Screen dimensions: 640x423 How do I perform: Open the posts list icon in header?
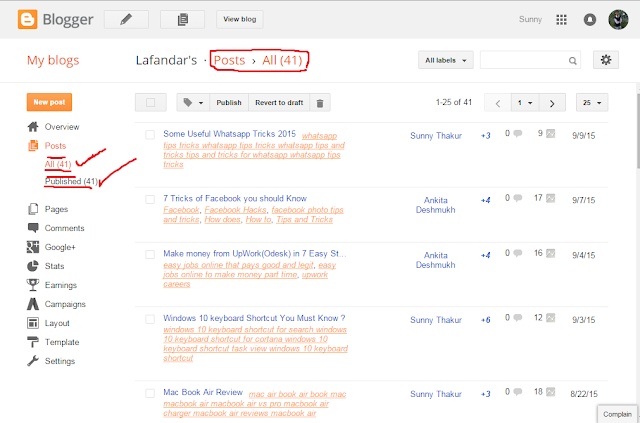[x=182, y=19]
